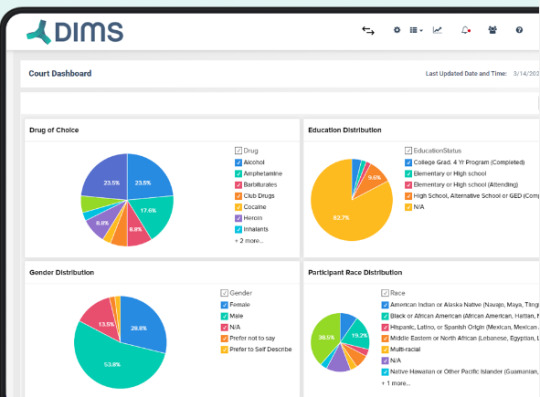Select the 82.7% N/A education slice
Image resolution: width=540 pixels, height=397 pixels.
click(341, 217)
